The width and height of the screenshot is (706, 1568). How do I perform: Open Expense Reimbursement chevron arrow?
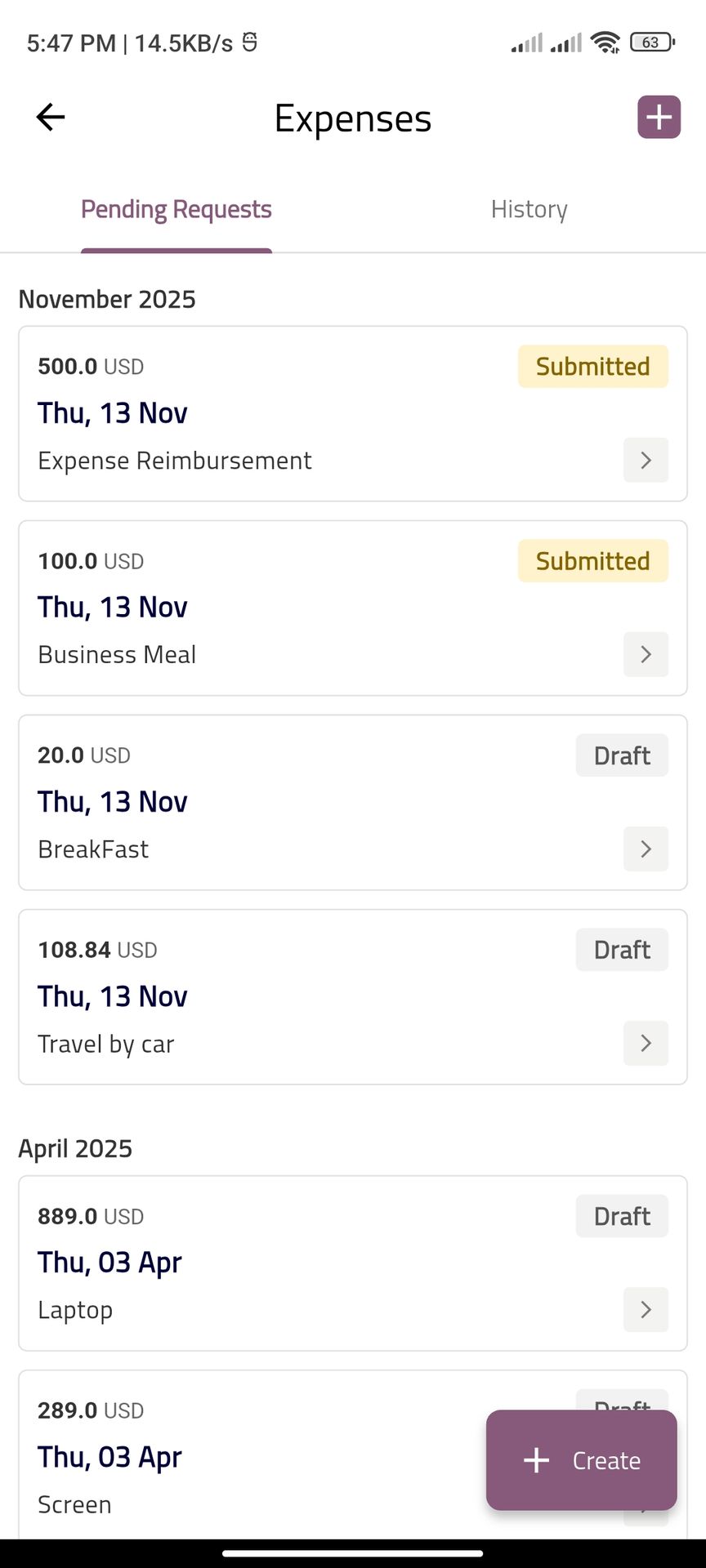646,461
